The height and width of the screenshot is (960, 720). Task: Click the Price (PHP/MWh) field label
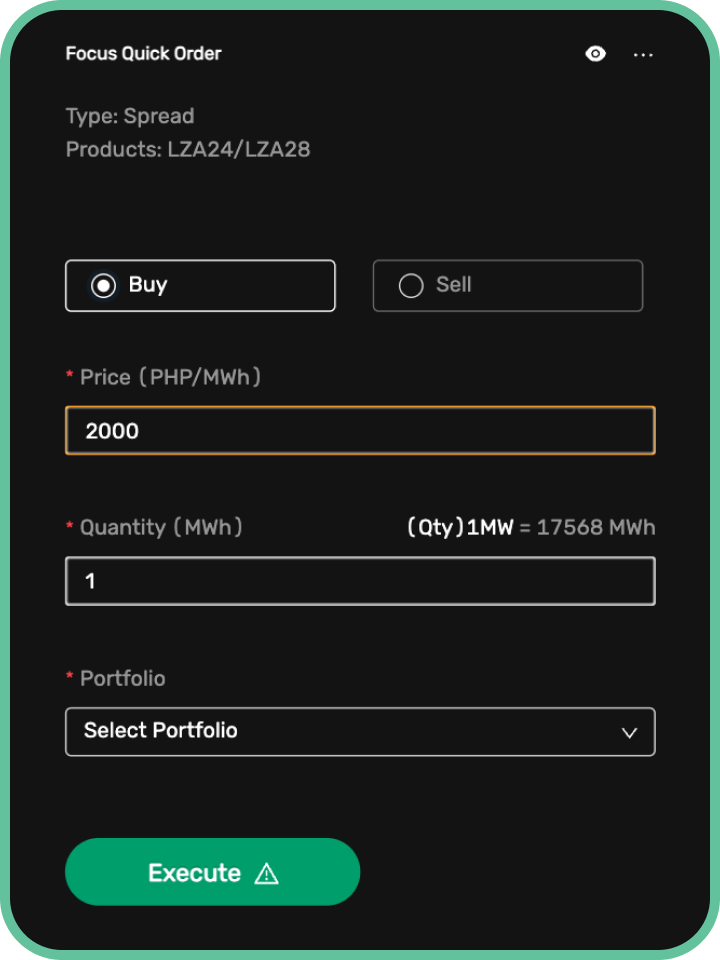click(170, 377)
